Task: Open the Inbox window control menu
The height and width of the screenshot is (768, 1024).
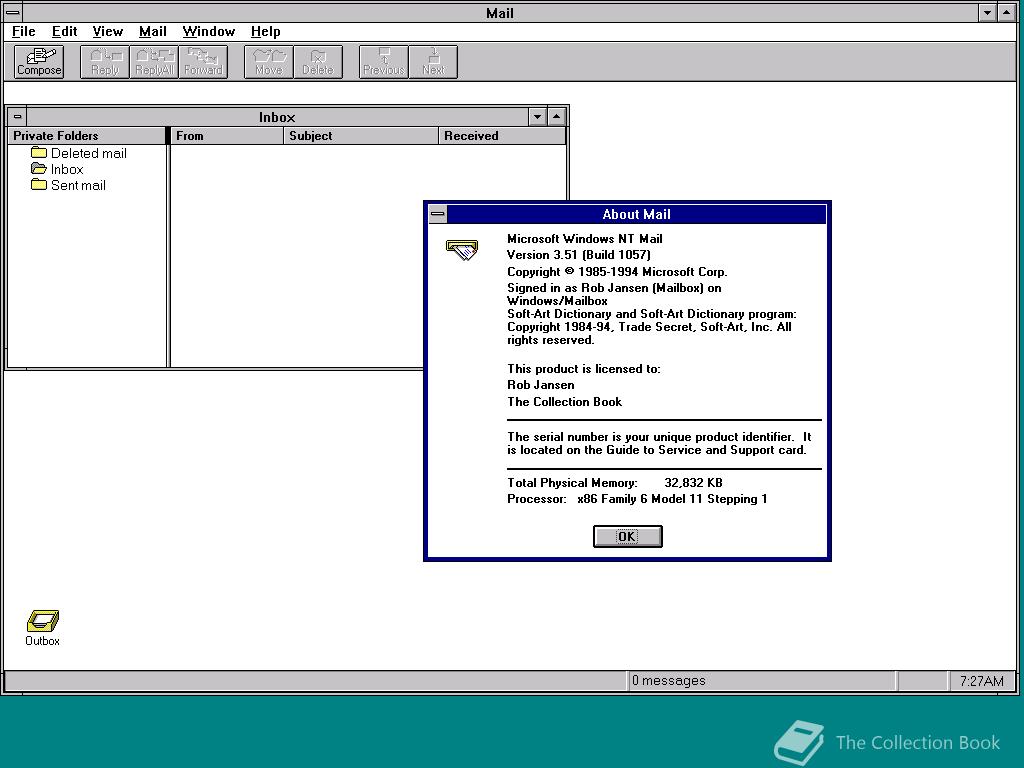Action: click(x=18, y=117)
